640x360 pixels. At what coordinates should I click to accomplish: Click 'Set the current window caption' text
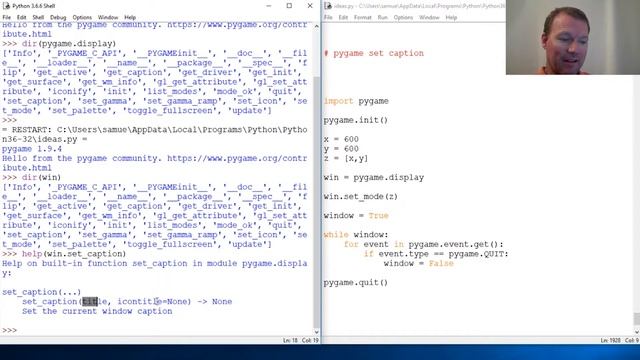tap(97, 311)
